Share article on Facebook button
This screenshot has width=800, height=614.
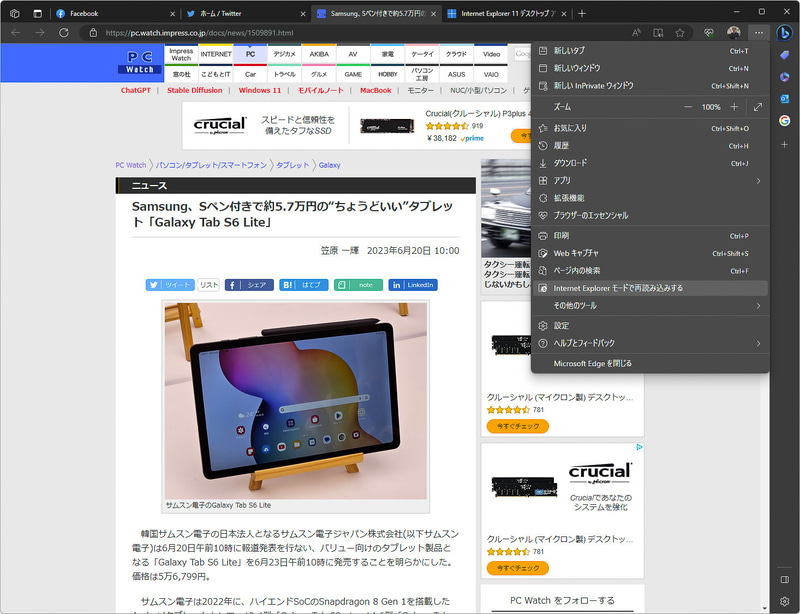pos(249,285)
